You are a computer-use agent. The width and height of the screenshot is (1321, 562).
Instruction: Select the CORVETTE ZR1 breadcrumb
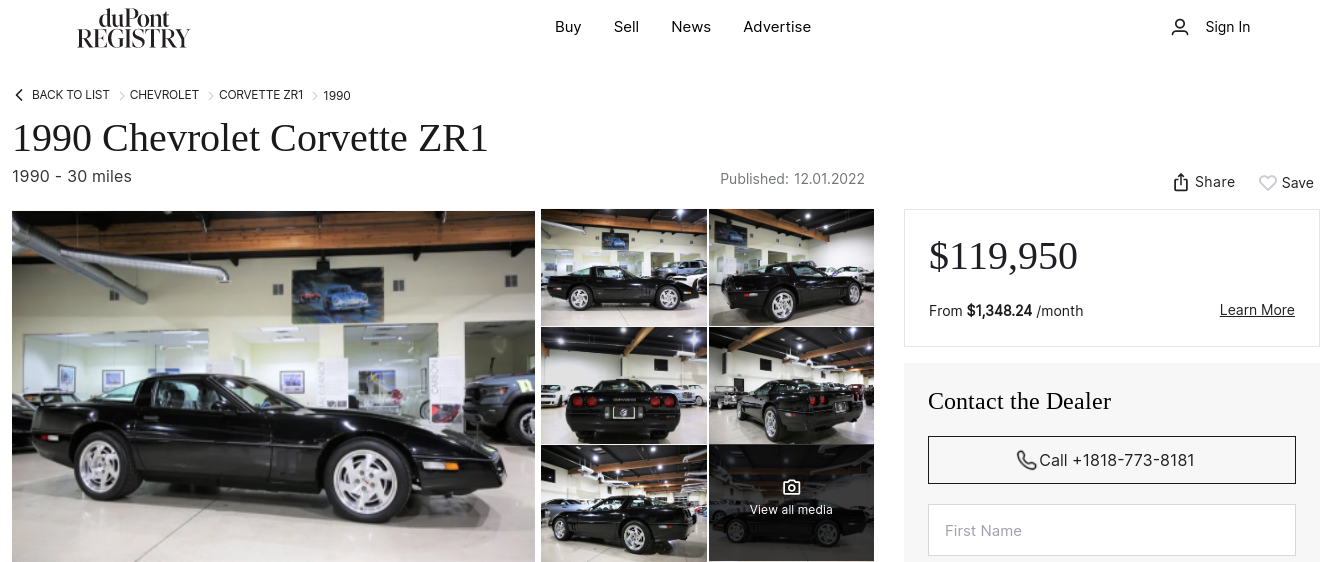(261, 95)
